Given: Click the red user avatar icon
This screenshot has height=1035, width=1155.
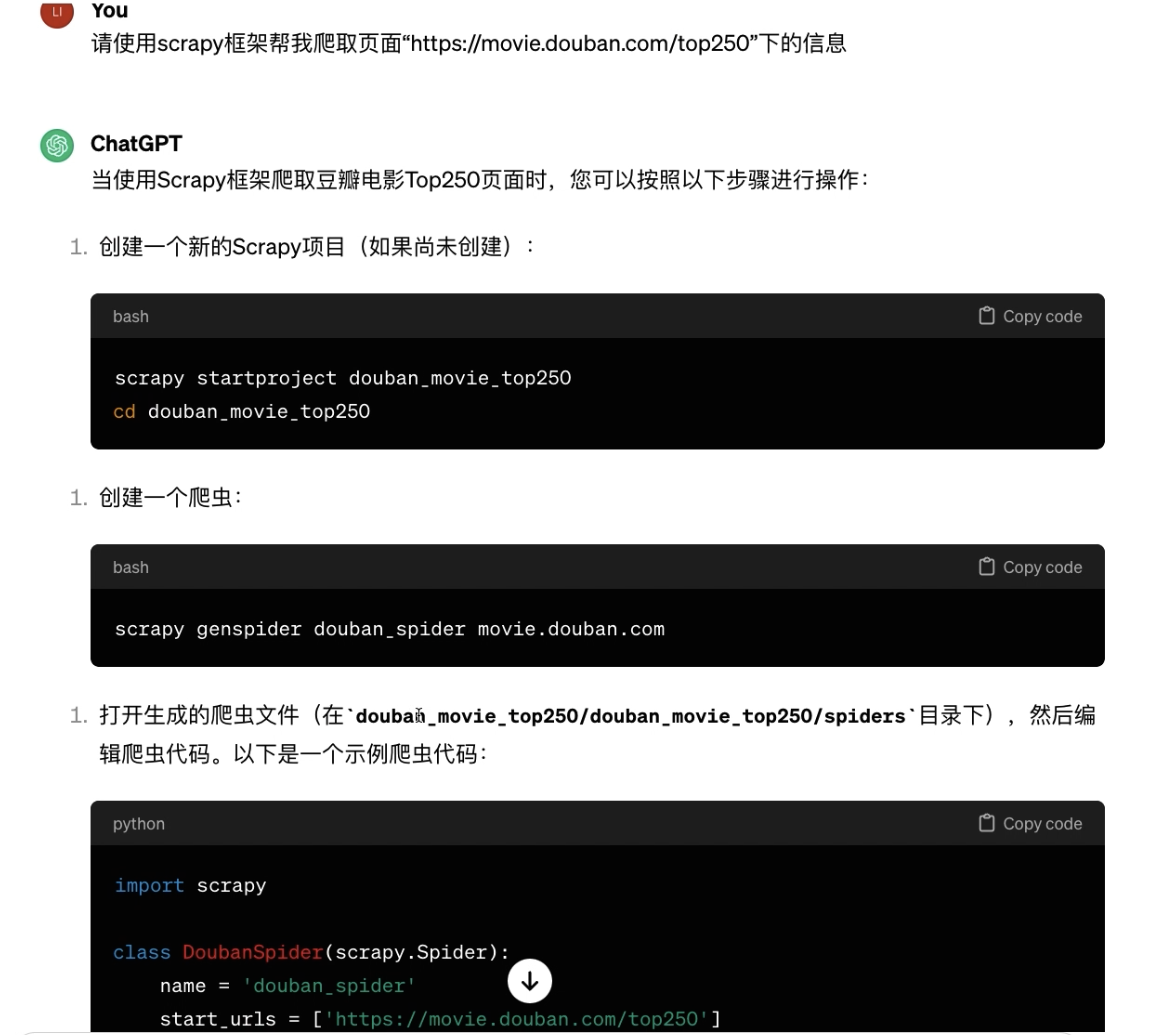Looking at the screenshot, I should point(57,12).
